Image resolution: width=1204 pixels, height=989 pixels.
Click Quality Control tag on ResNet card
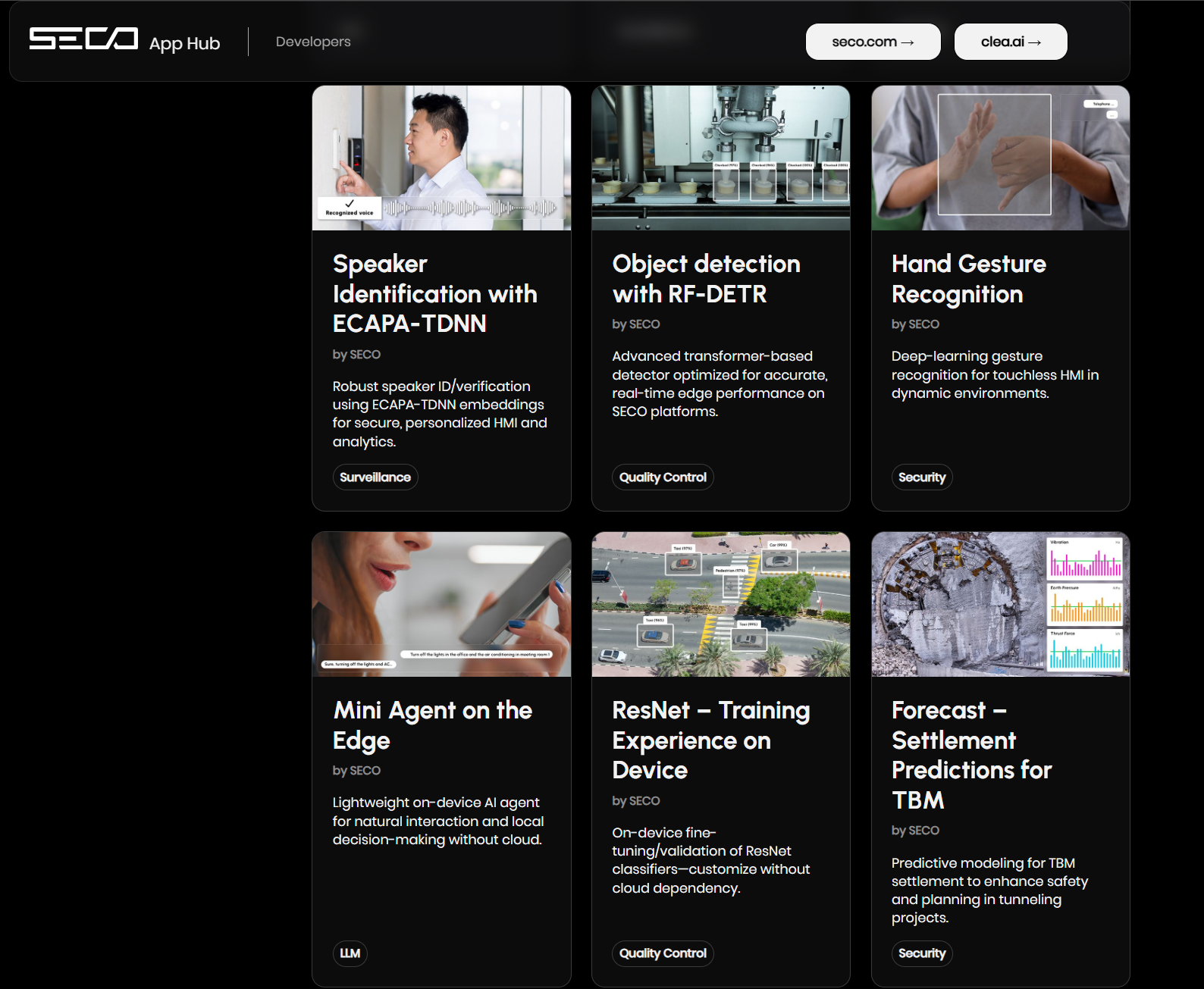pyautogui.click(x=663, y=953)
